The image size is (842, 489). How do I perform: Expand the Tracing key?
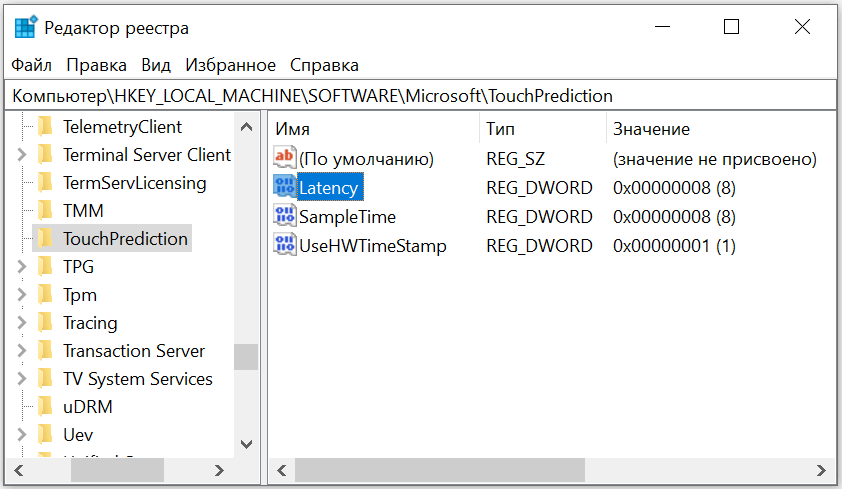pos(22,323)
